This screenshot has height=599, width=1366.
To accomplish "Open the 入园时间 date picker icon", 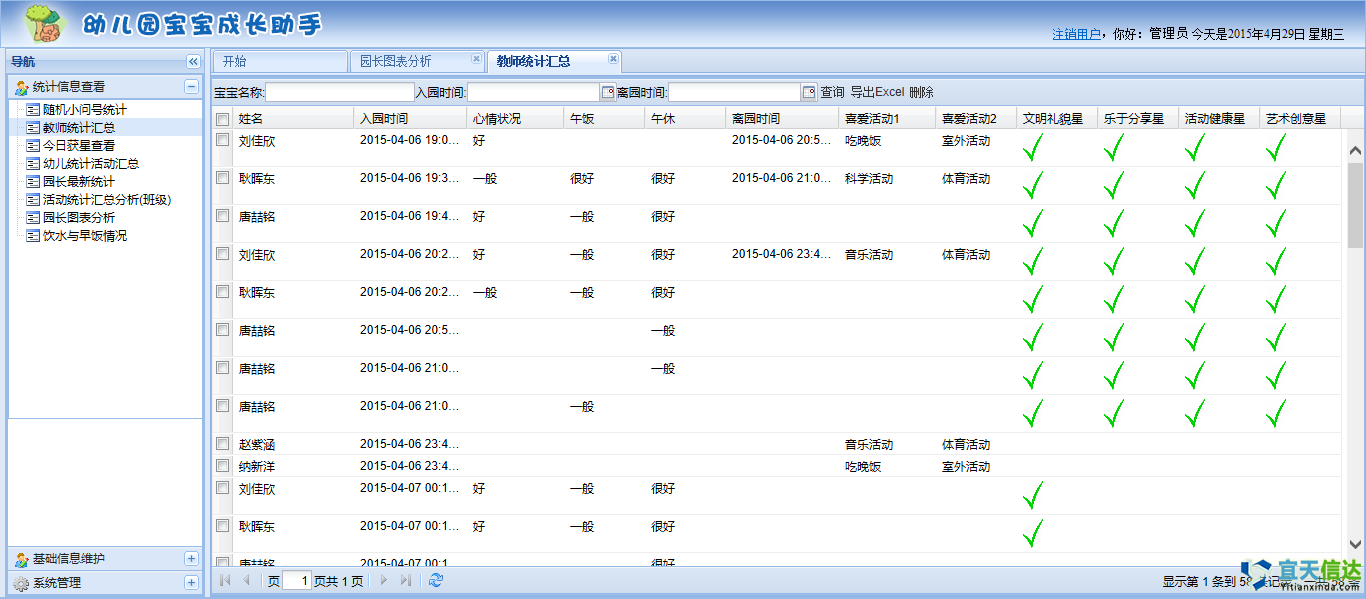I will click(x=609, y=90).
